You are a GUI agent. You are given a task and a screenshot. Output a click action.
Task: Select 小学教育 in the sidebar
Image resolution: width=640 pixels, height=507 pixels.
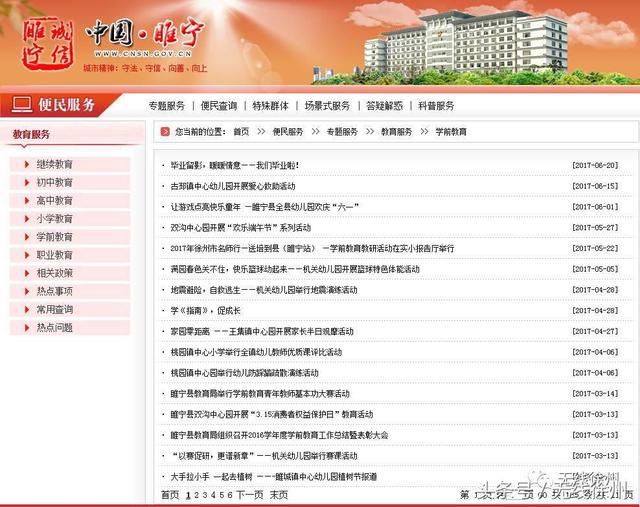(55, 219)
